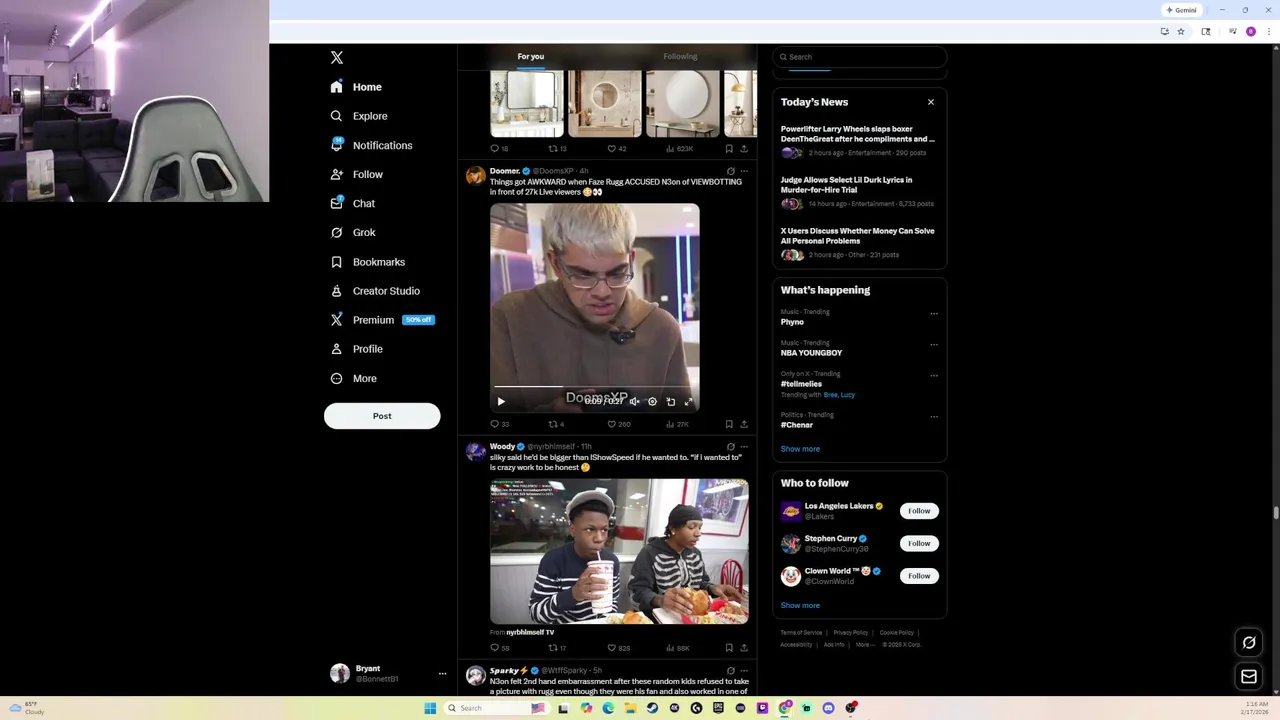Screen dimensions: 1280x720
Task: Open more options on Woody post
Action: pyautogui.click(x=744, y=446)
